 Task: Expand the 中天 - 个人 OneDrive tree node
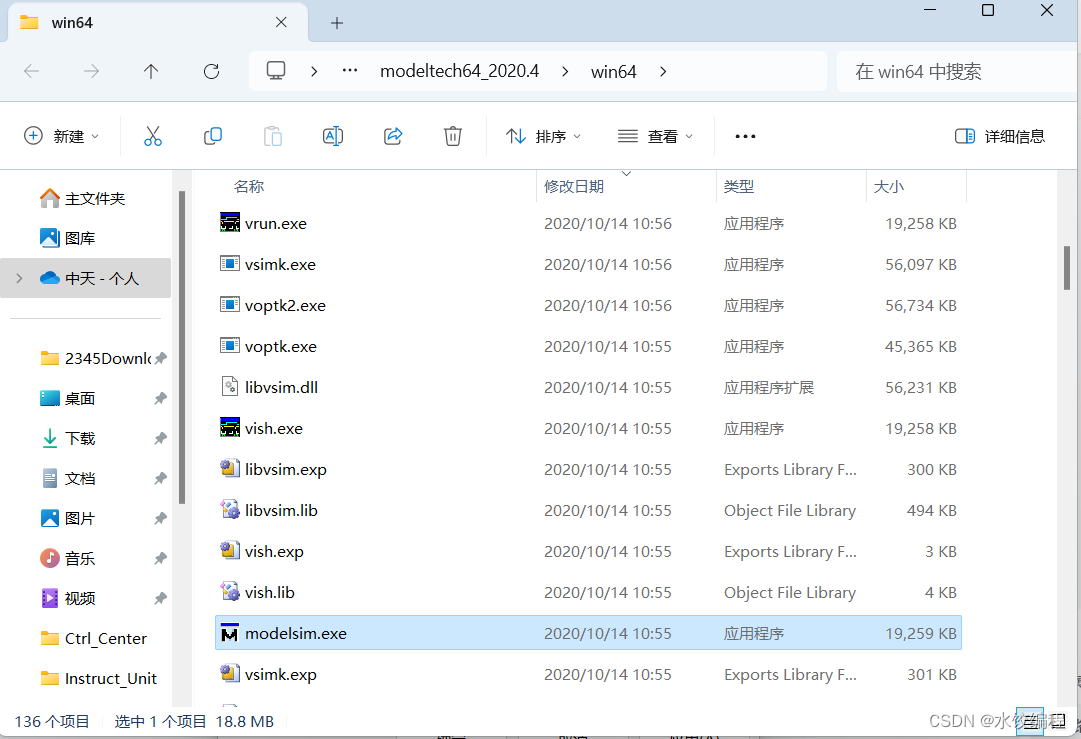[x=19, y=278]
